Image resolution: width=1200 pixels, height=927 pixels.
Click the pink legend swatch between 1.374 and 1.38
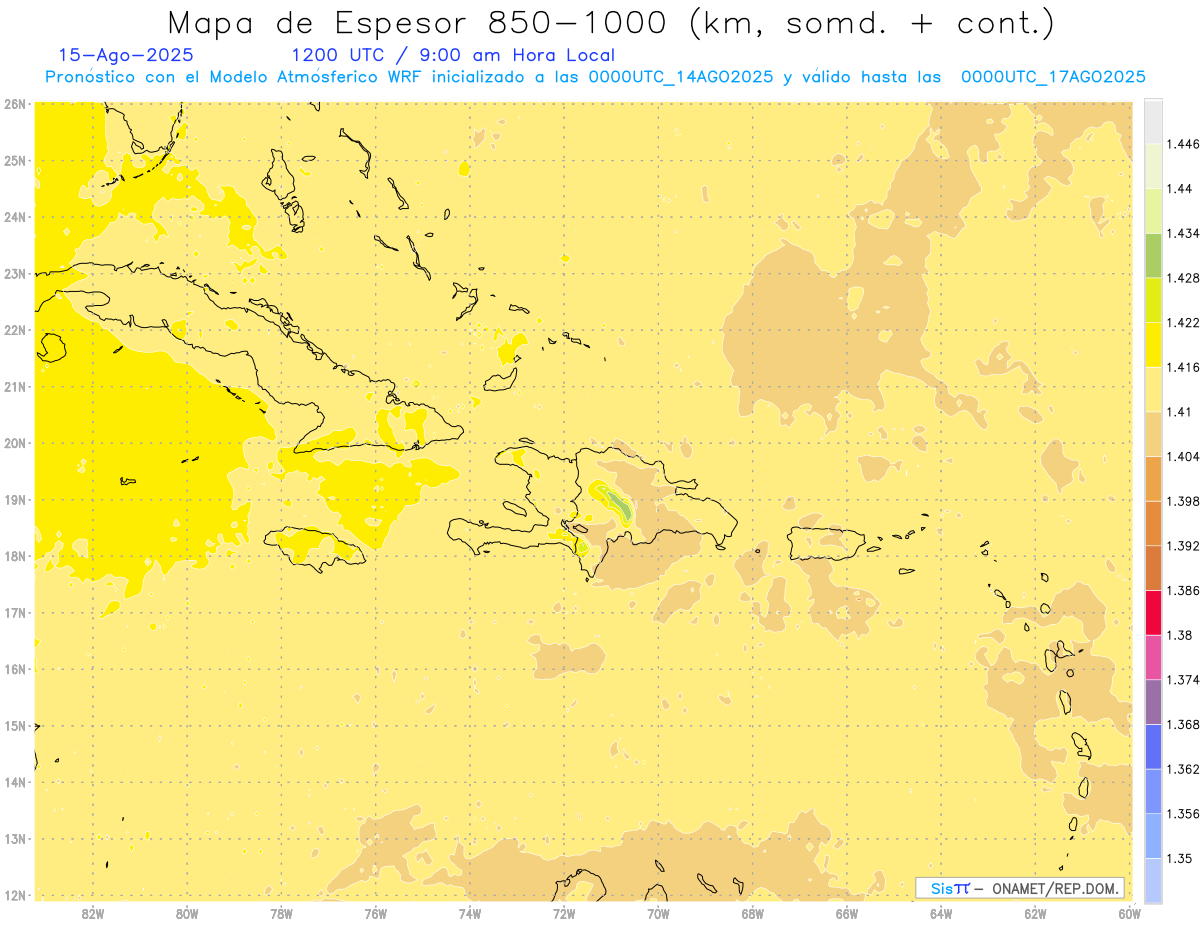click(1153, 657)
